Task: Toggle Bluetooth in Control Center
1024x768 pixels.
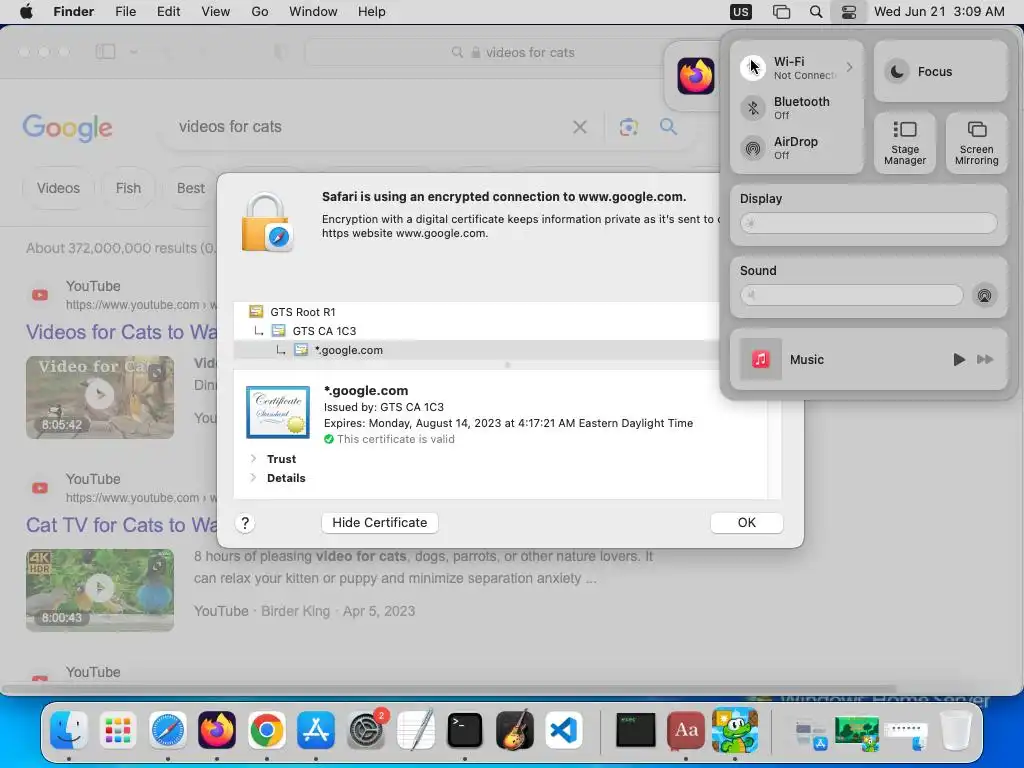Action: pos(753,108)
